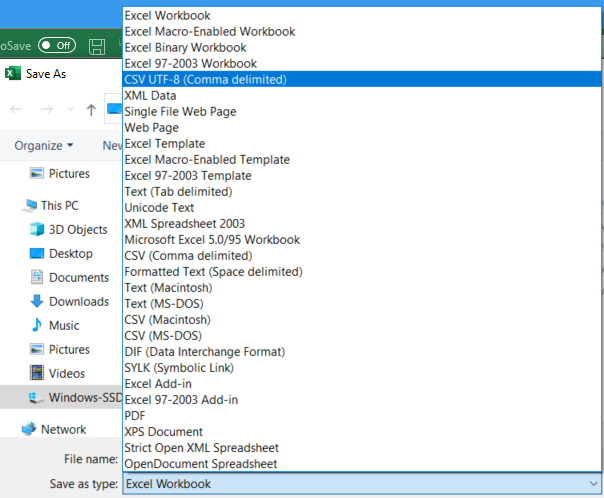Image resolution: width=604 pixels, height=498 pixels.
Task: Click the up arrow navigation icon
Action: 91,110
